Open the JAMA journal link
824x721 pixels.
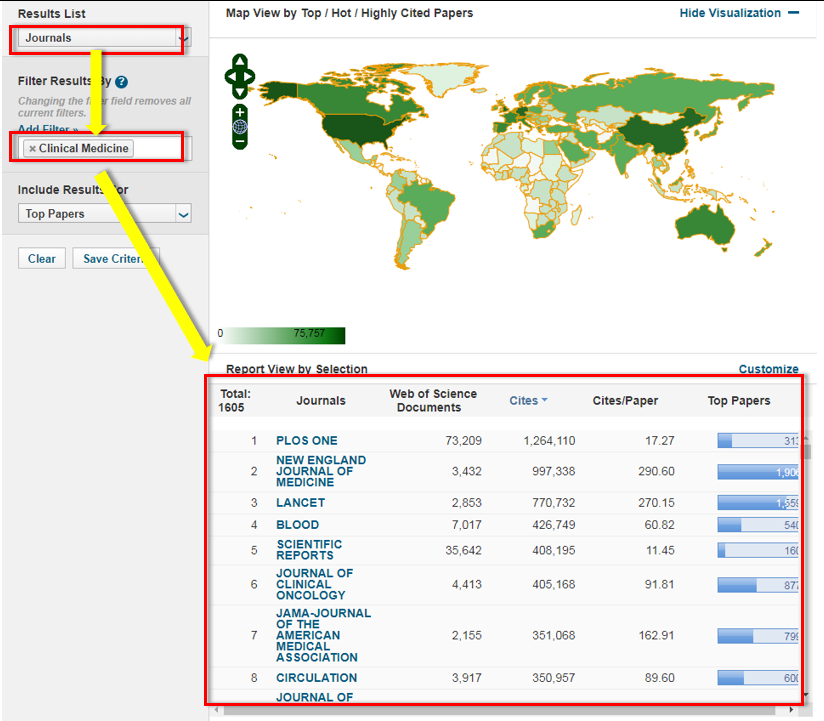click(324, 635)
